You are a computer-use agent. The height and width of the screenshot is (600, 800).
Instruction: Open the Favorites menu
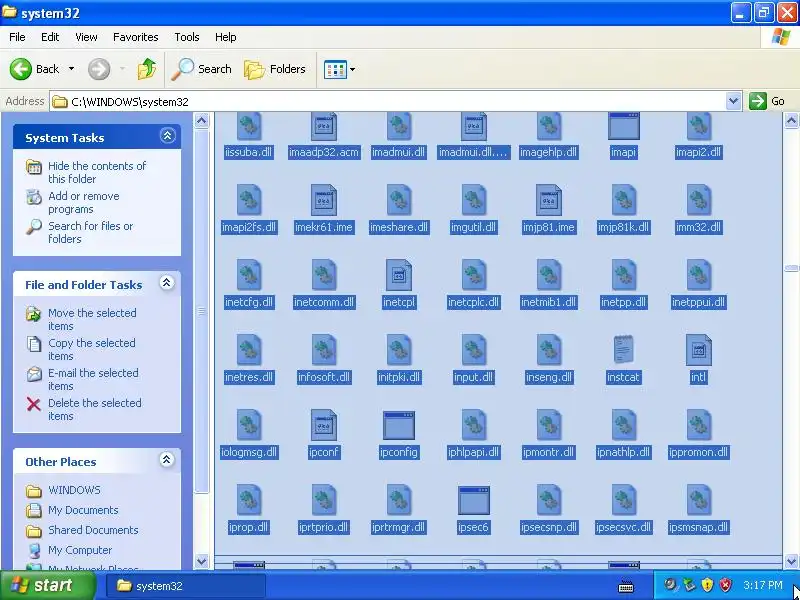[136, 37]
